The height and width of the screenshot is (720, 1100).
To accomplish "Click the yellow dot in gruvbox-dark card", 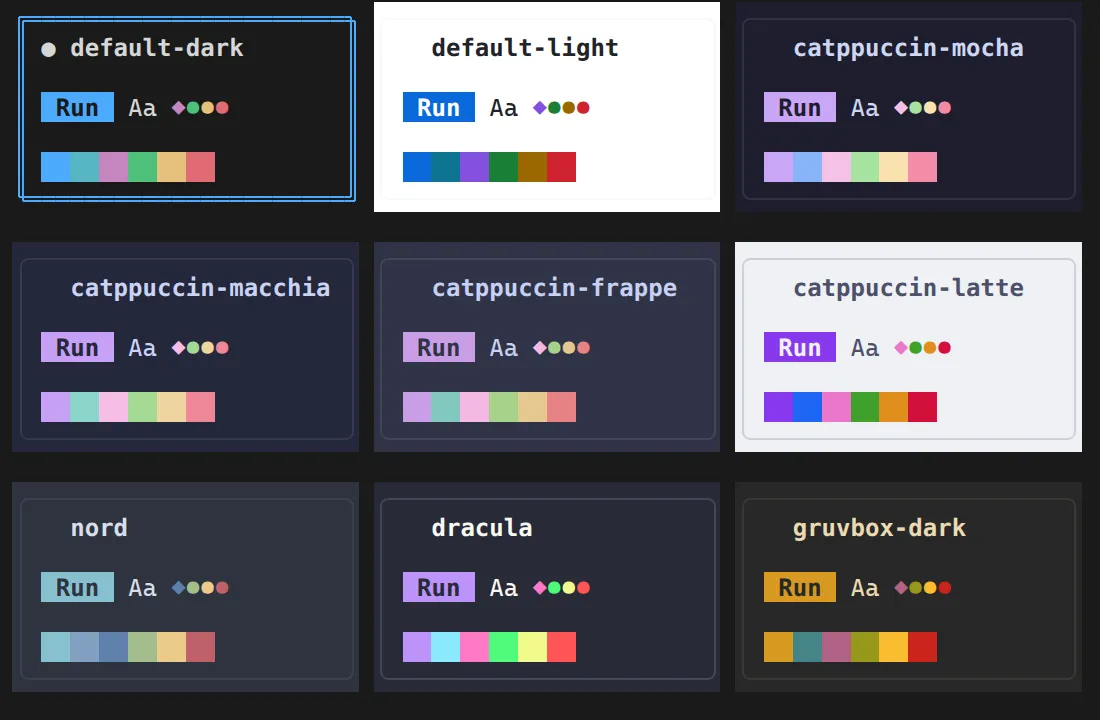I will click(x=930, y=587).
